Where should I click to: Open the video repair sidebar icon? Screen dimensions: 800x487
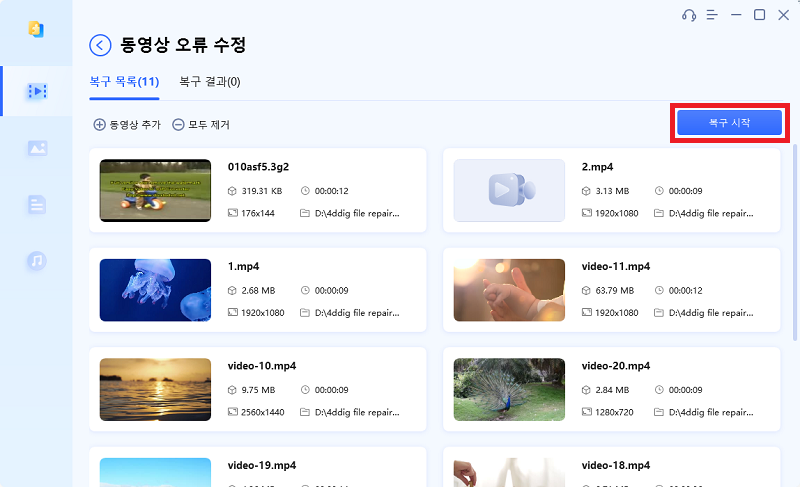click(x=37, y=91)
